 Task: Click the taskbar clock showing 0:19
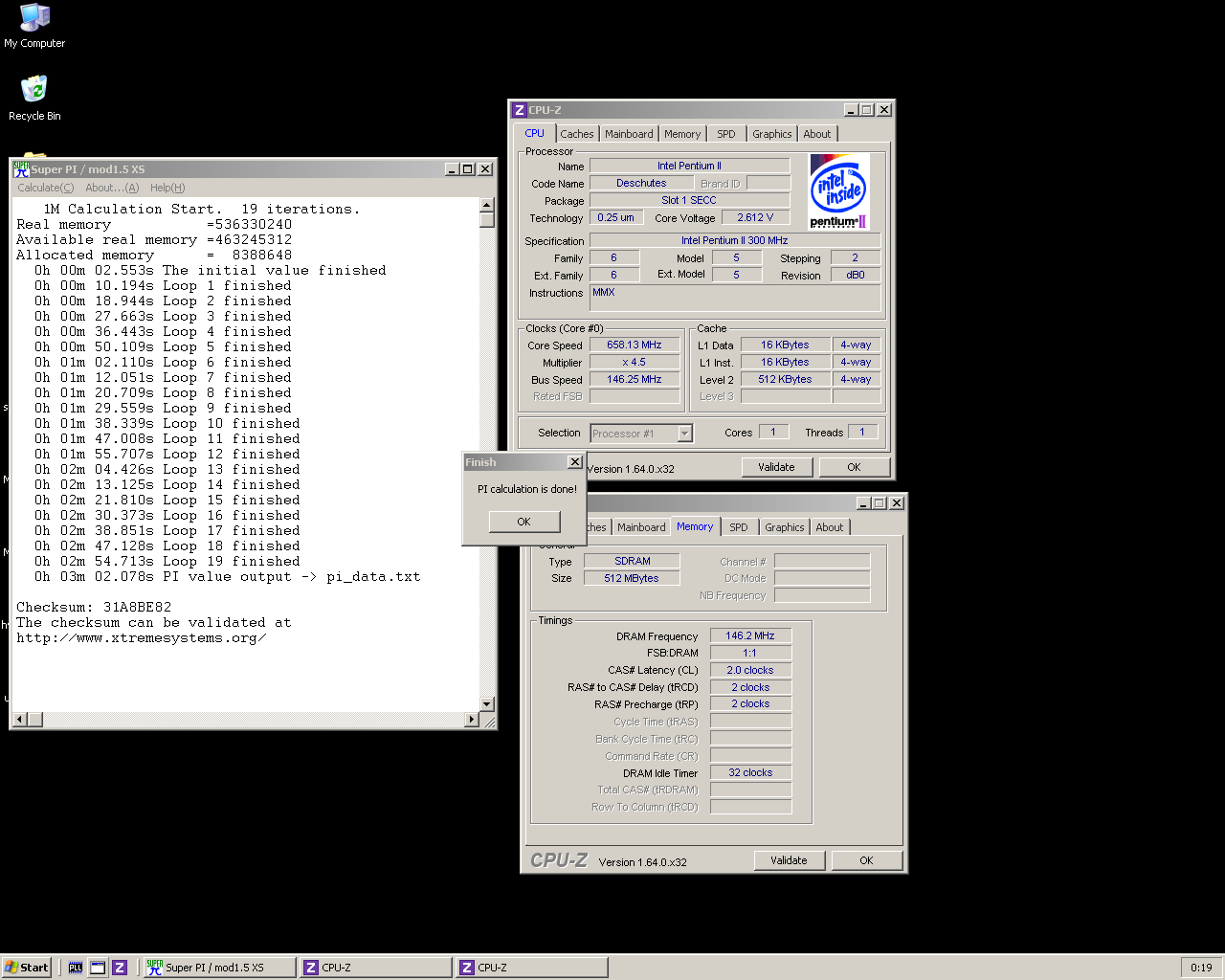point(1201,968)
